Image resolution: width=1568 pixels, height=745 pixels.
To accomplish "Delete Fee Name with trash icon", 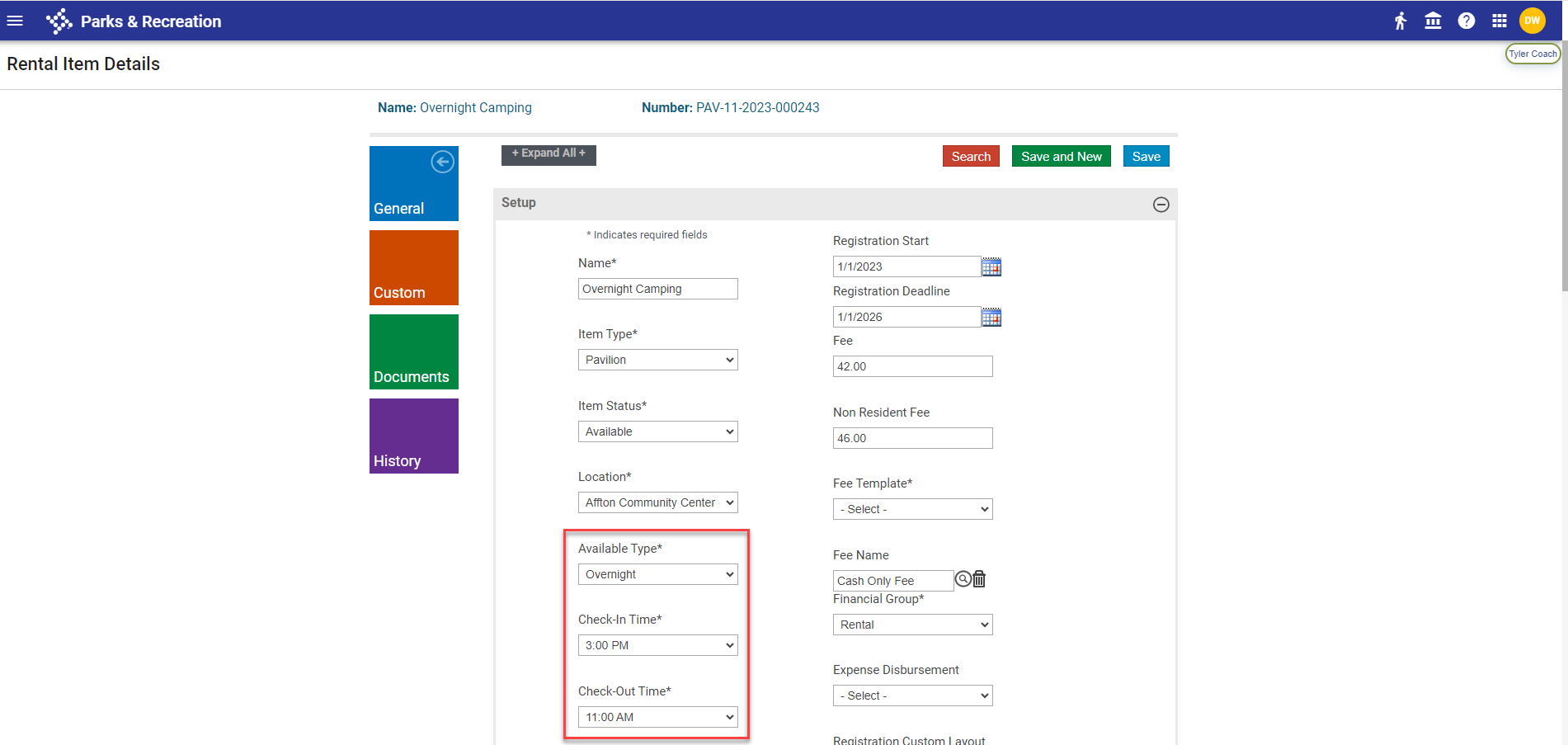I will 979,580.
